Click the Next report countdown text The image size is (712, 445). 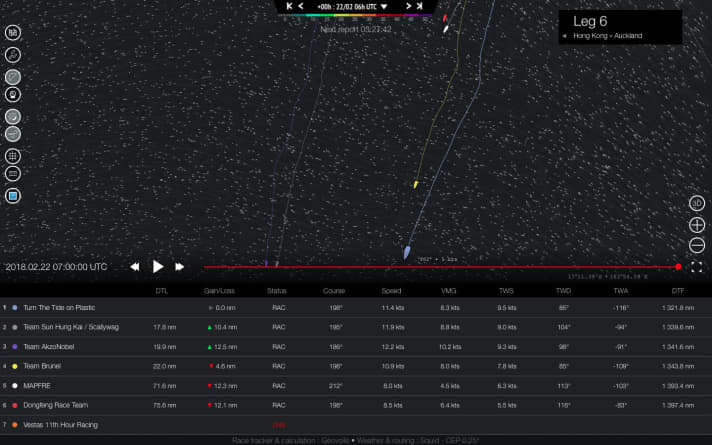point(356,29)
